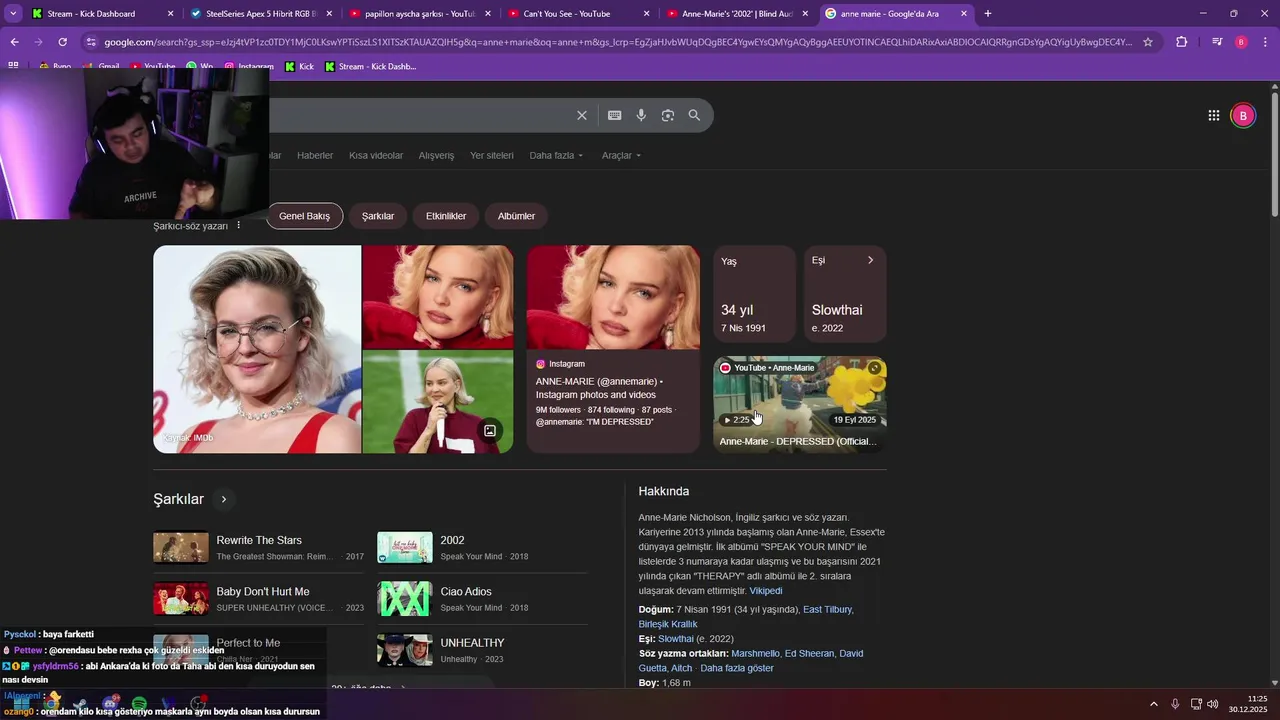Image resolution: width=1280 pixels, height=720 pixels.
Task: Expand the Eşi card chevron
Action: click(870, 260)
